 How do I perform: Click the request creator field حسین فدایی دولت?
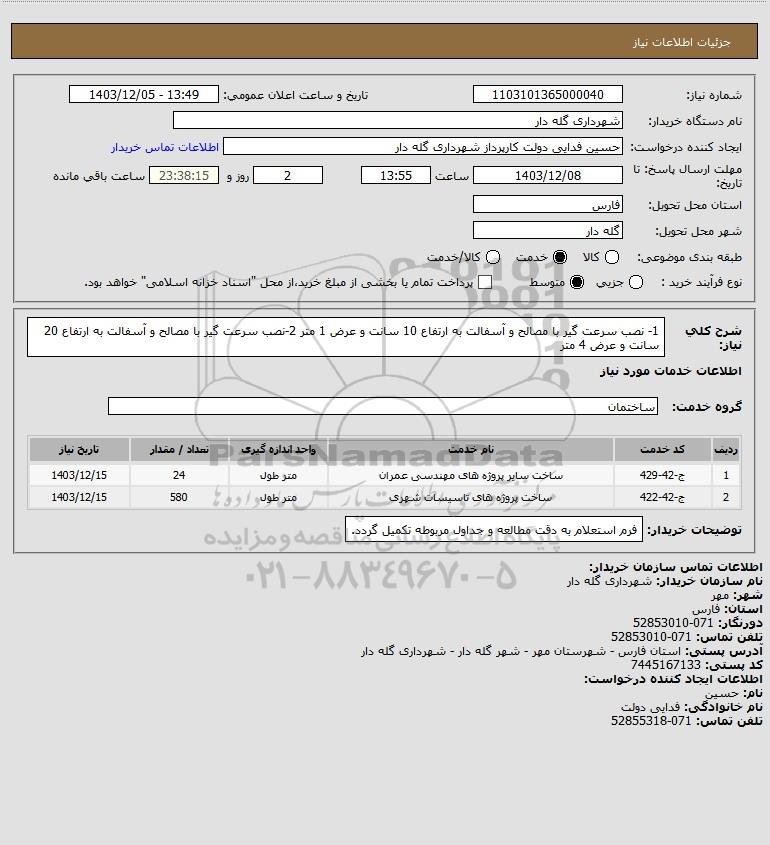pyautogui.click(x=422, y=147)
